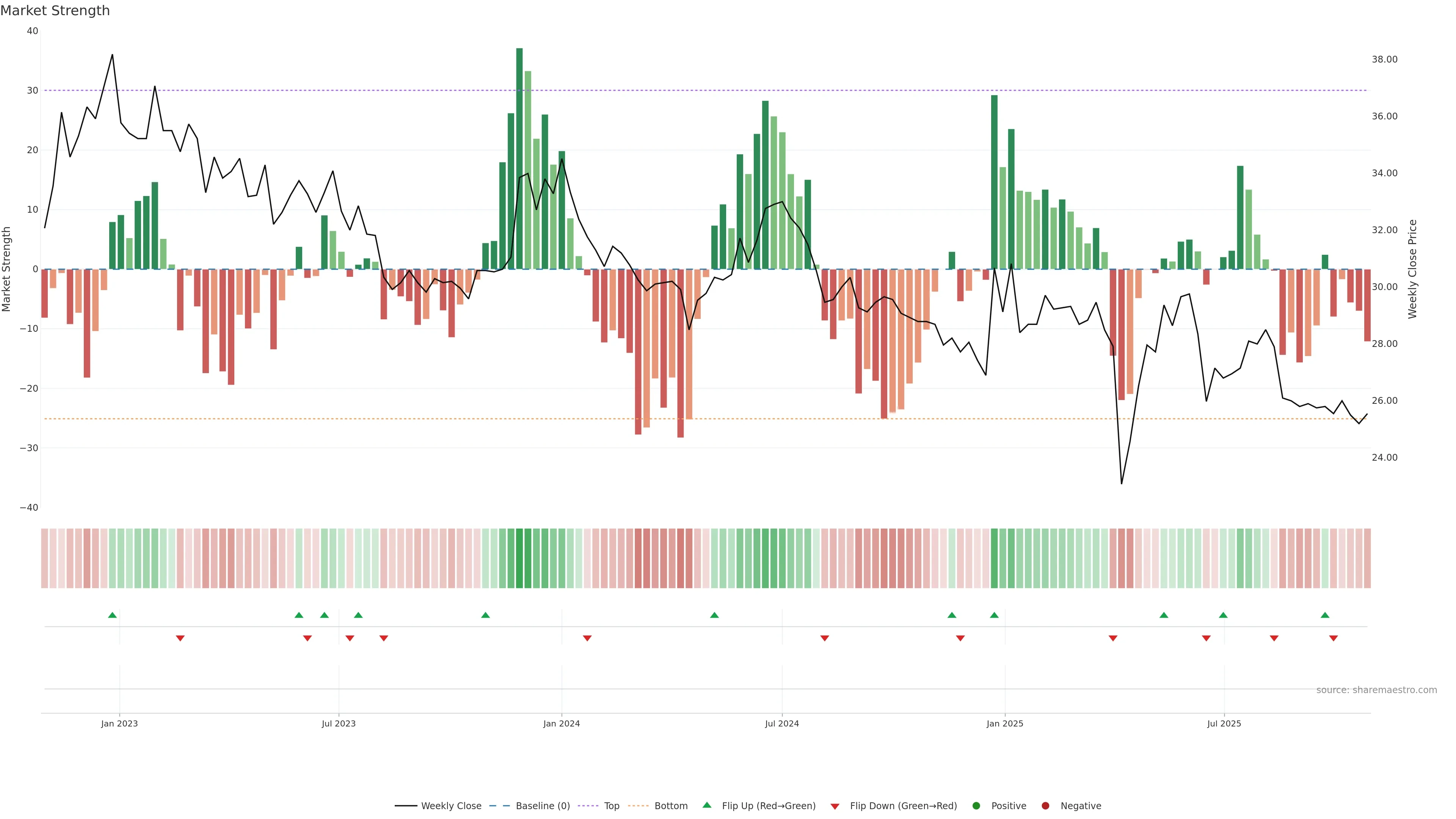
Task: Click the Jul 2025 x-axis label
Action: coord(1224,723)
